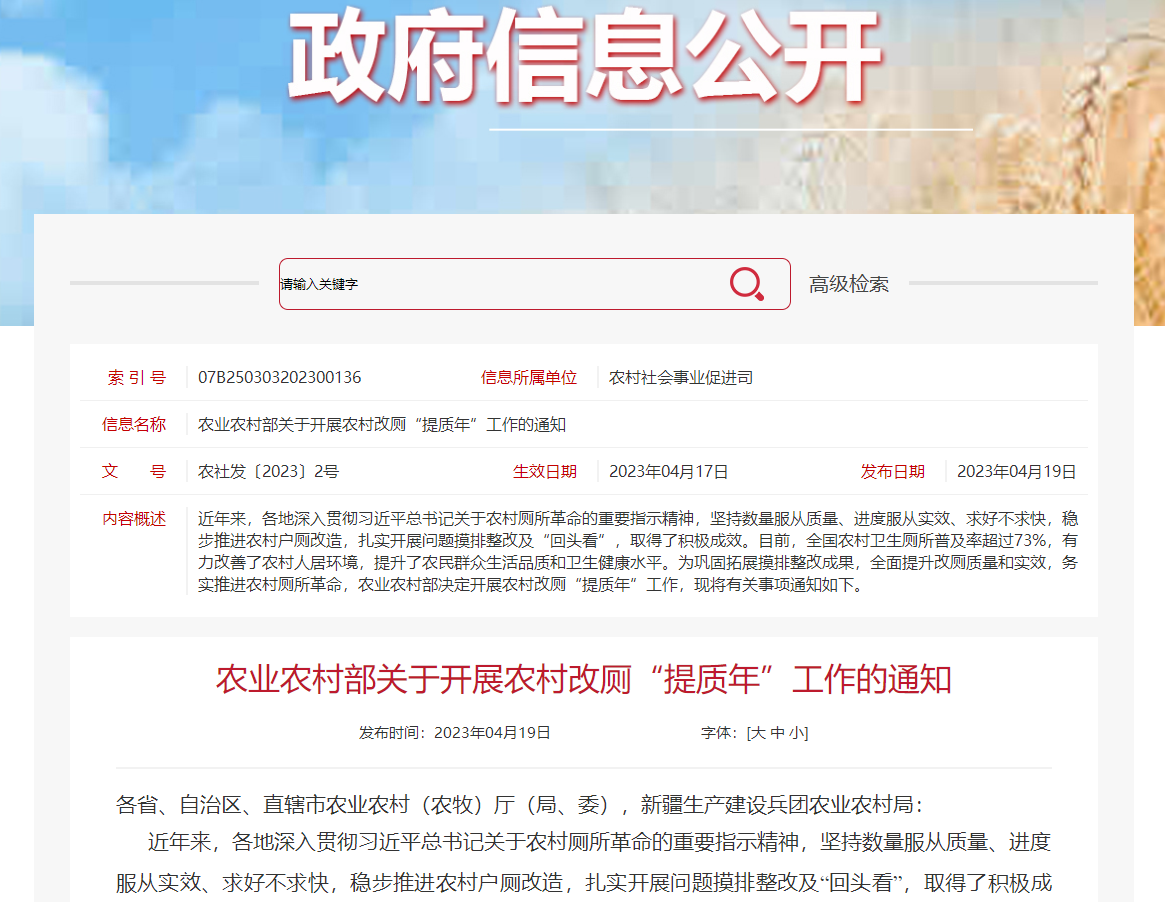Screen dimensions: 1165x902
Task: Click the salutation line starting 各省、自治区
Action: (520, 805)
